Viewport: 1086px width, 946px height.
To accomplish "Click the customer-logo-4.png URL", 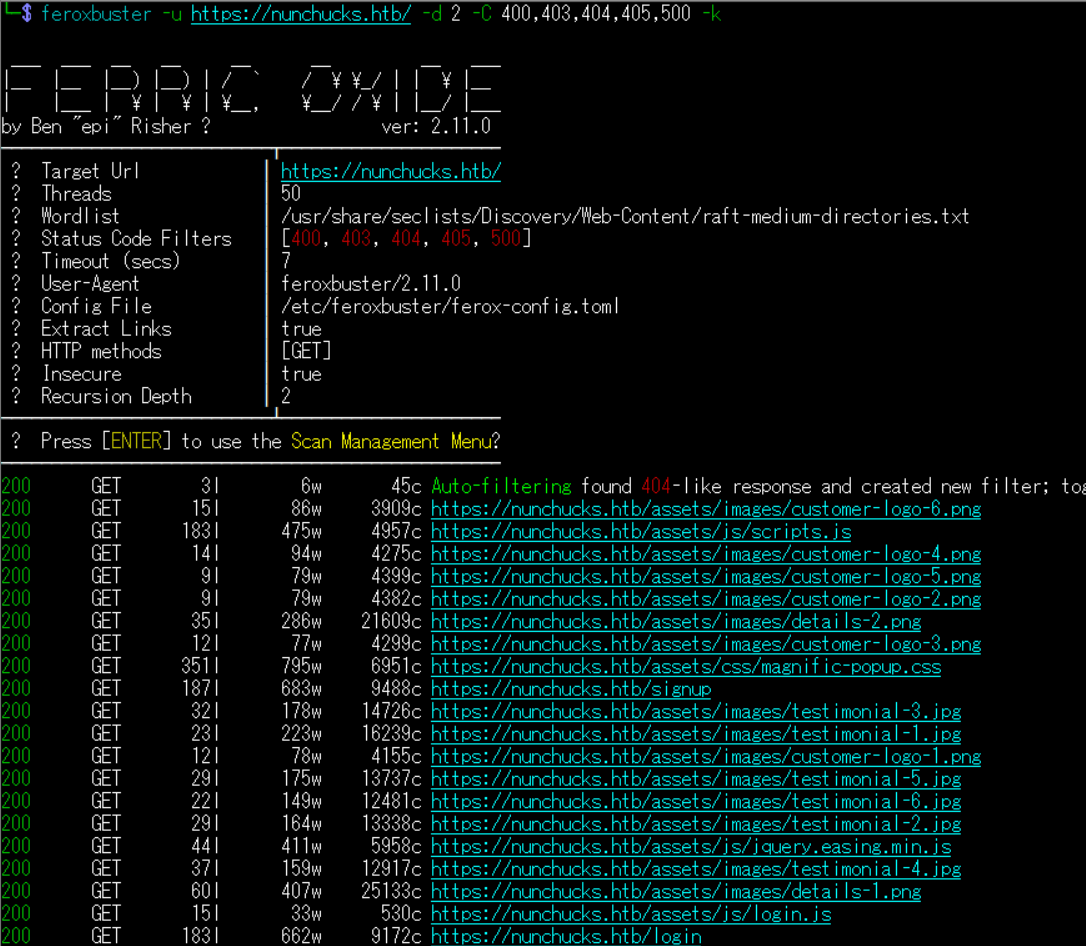I will coord(705,554).
